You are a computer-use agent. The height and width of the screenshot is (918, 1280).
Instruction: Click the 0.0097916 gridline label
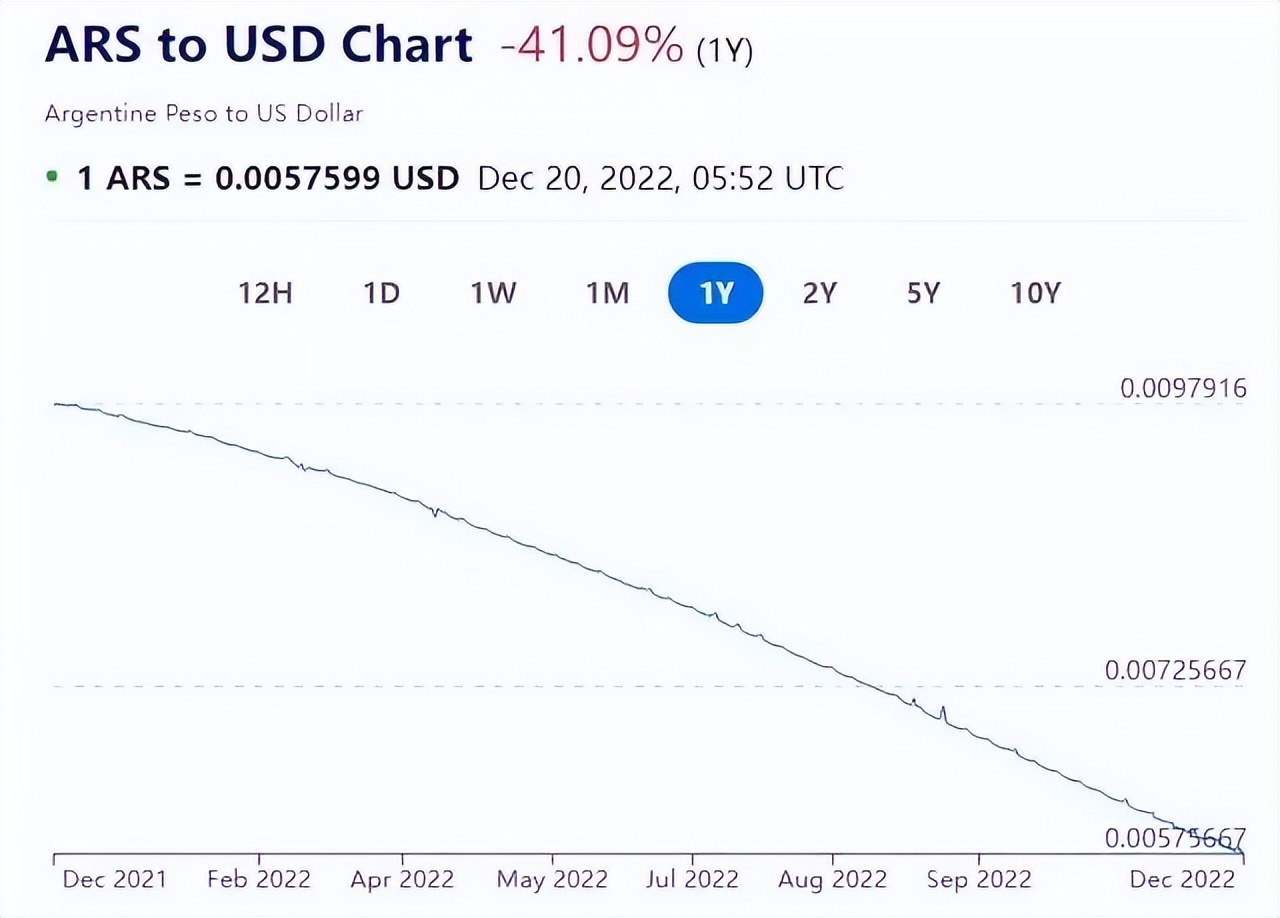click(x=1181, y=388)
